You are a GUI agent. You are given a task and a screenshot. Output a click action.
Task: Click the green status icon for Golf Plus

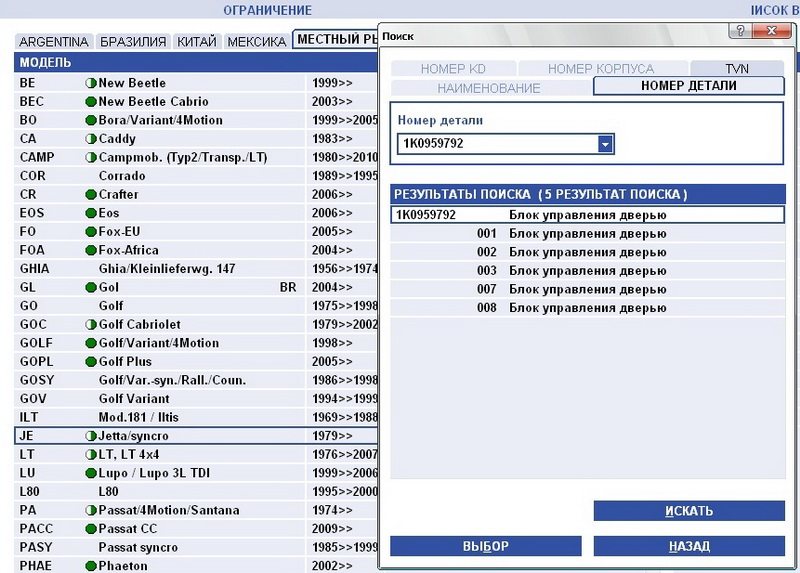pos(91,362)
